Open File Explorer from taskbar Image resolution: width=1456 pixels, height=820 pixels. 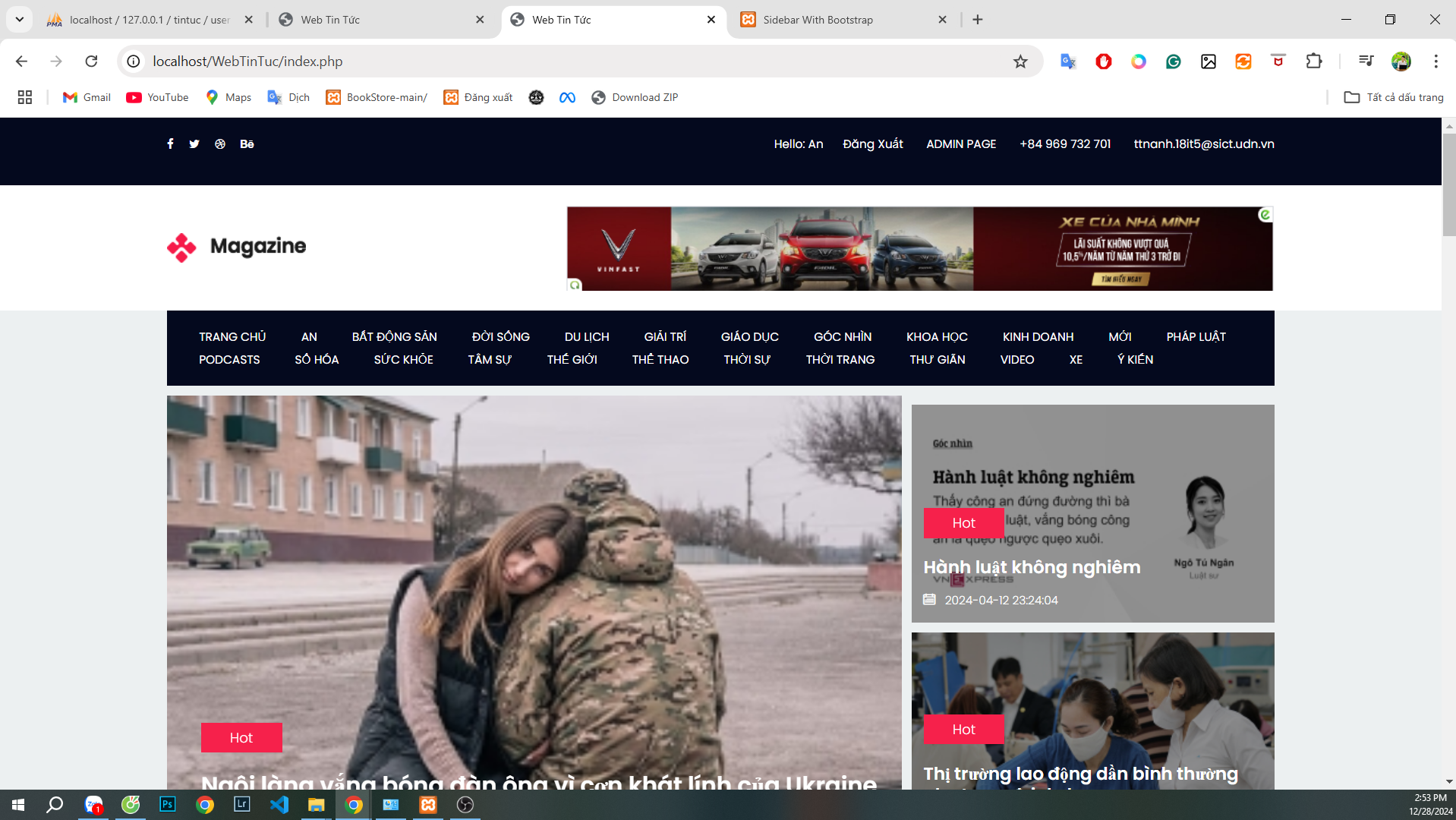click(x=316, y=805)
